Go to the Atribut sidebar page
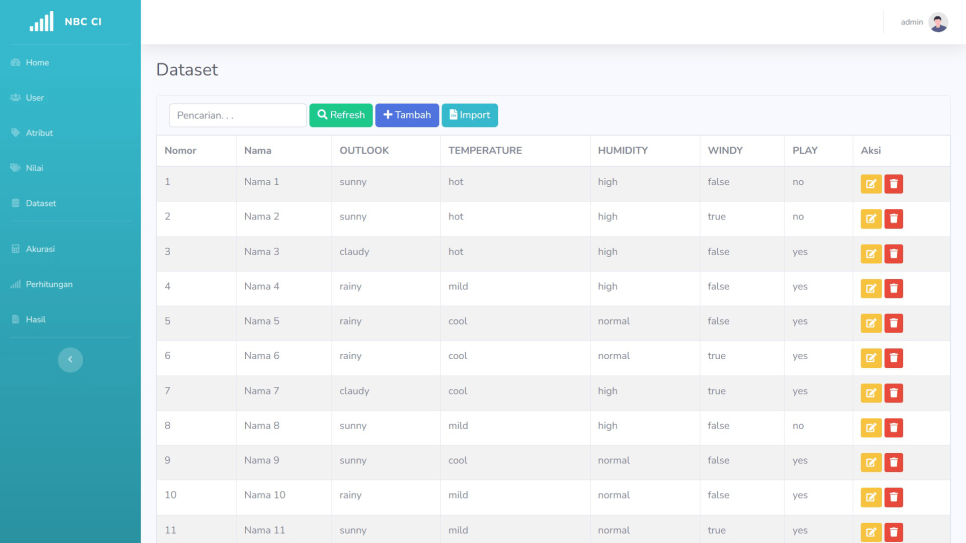 click(39, 133)
